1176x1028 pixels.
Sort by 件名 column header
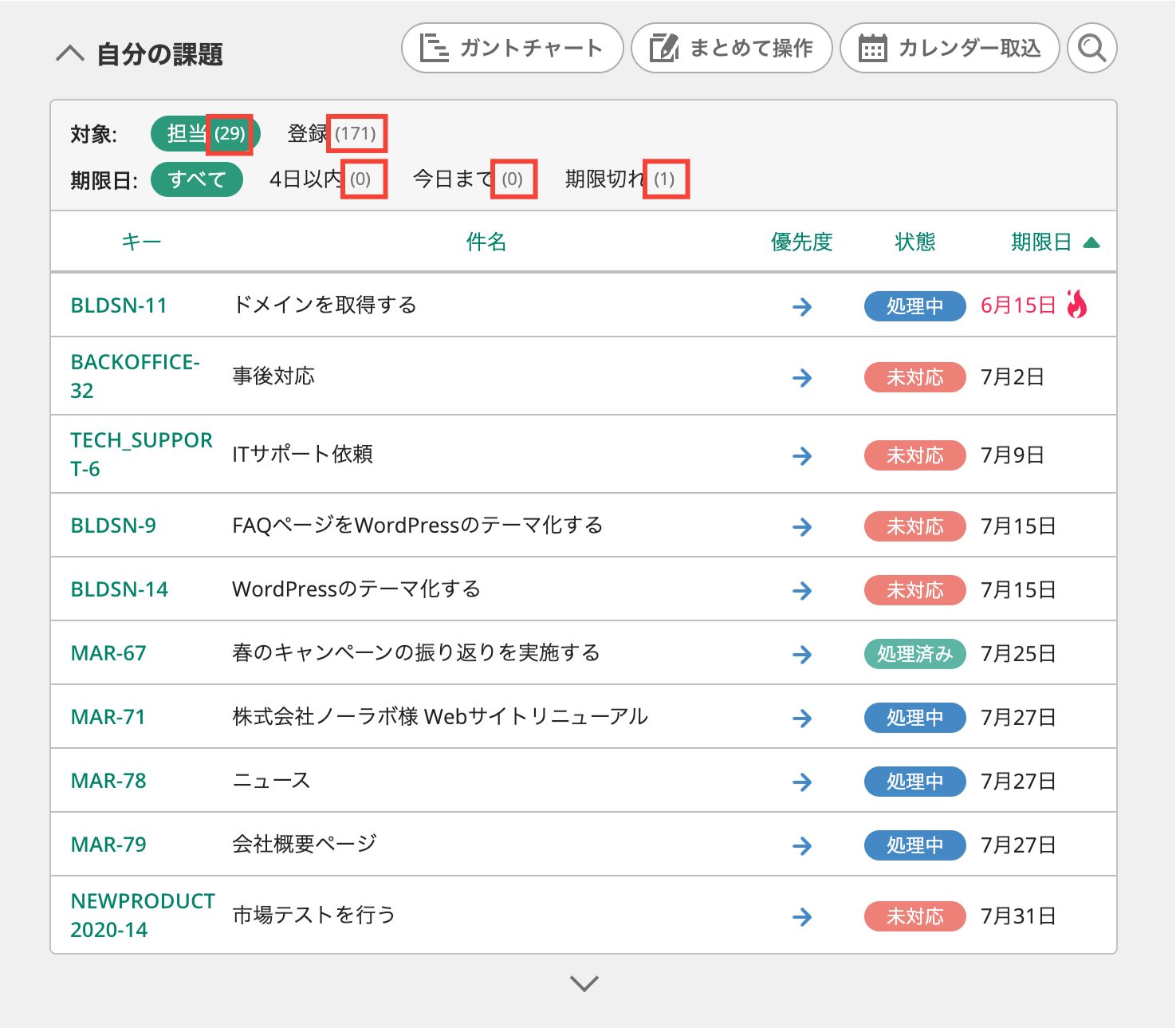(486, 242)
